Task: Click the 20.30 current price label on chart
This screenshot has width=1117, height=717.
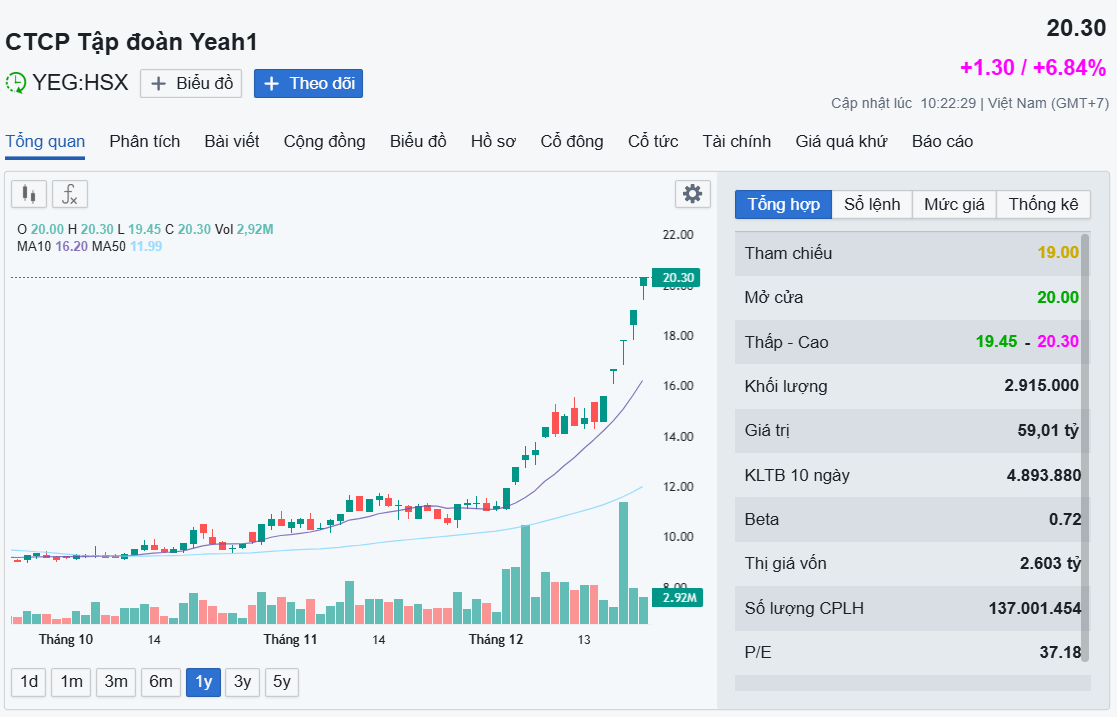Action: point(675,278)
